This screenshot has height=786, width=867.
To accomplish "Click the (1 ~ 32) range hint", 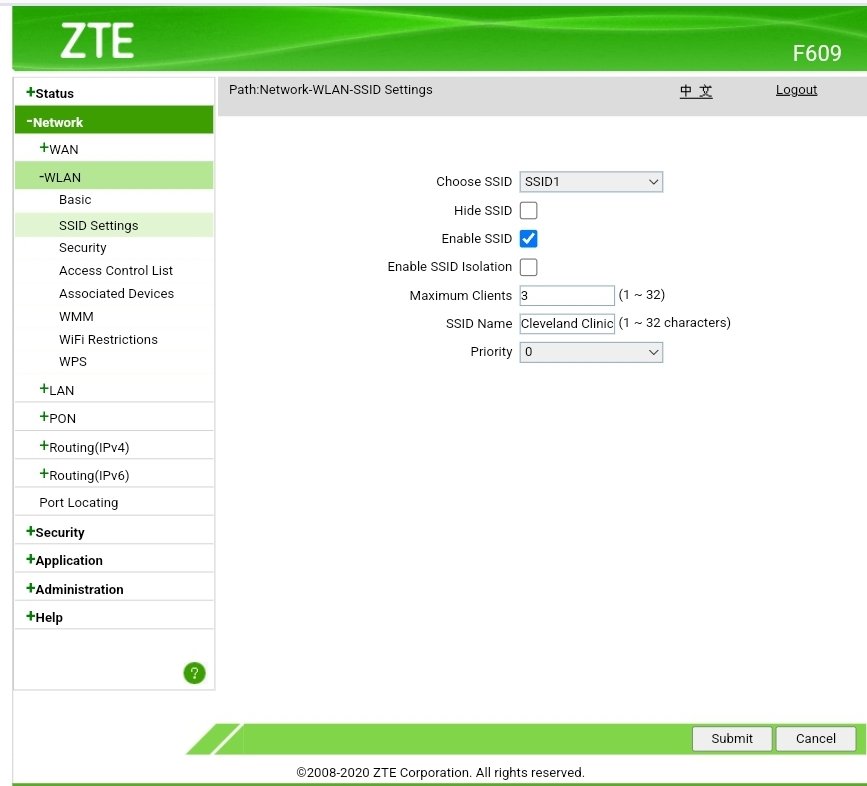I will click(641, 295).
